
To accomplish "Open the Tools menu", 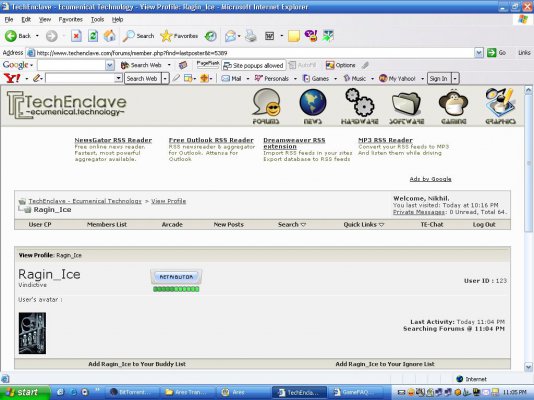I will (x=97, y=19).
